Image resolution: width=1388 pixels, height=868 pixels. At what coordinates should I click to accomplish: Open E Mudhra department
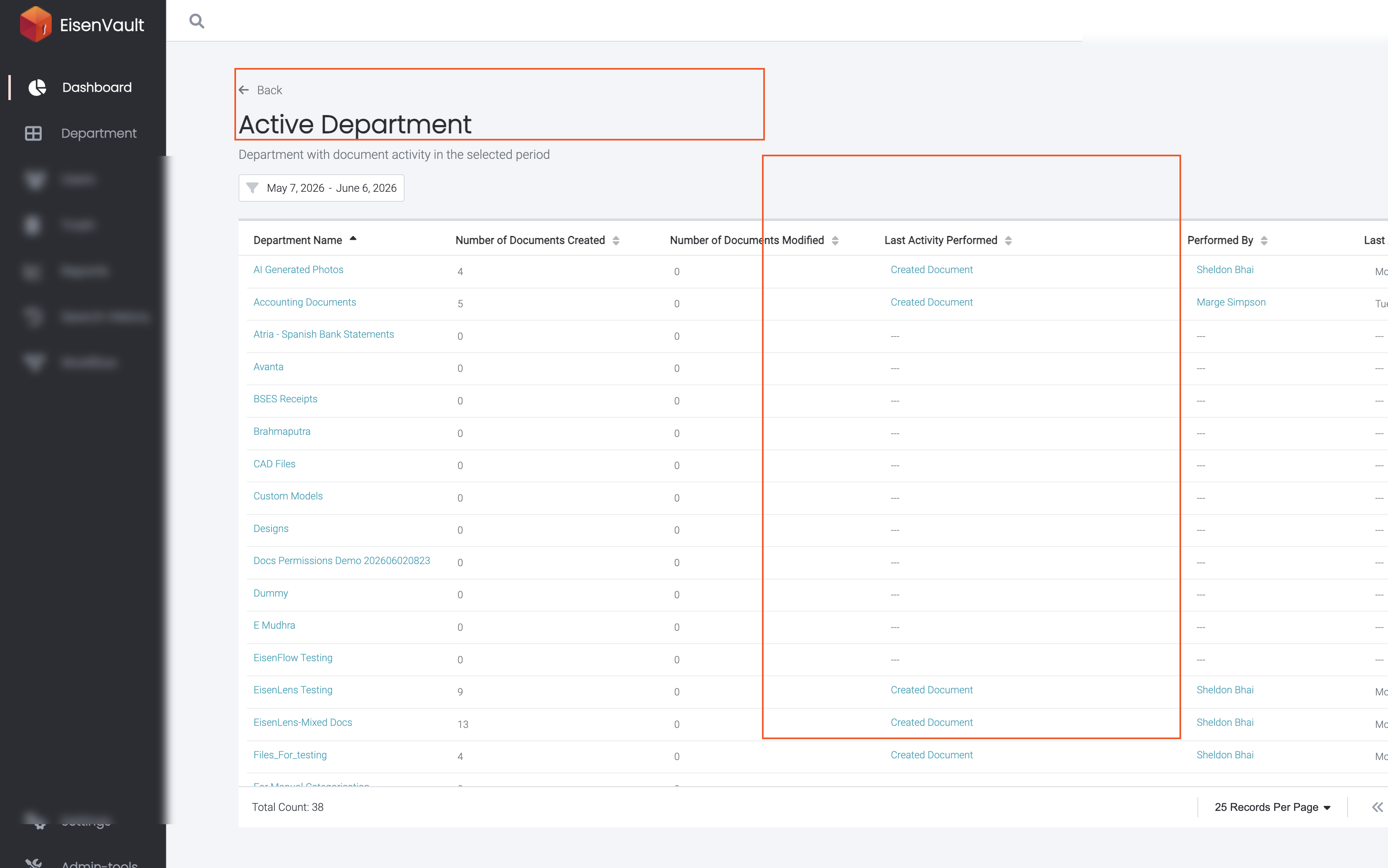click(x=274, y=625)
